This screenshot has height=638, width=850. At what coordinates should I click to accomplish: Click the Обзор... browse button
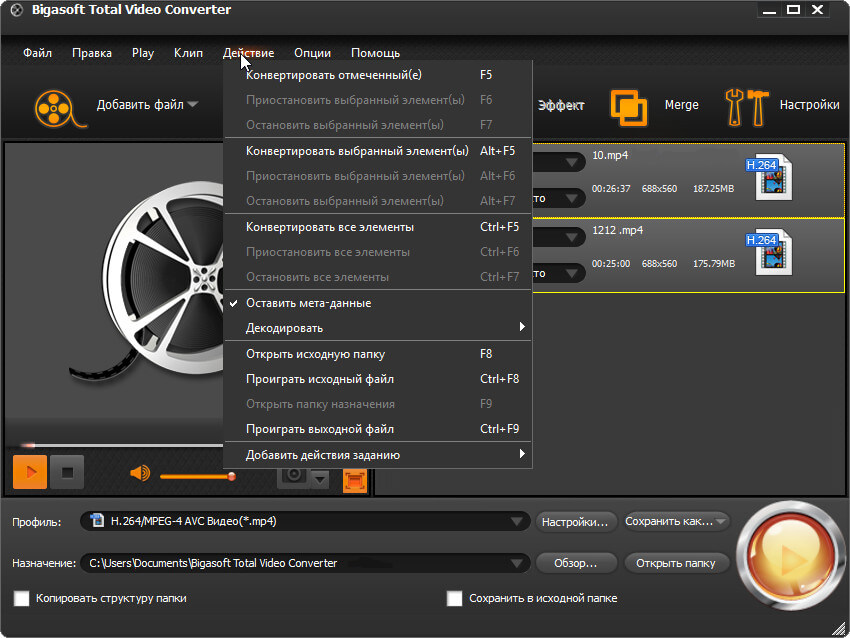575,563
